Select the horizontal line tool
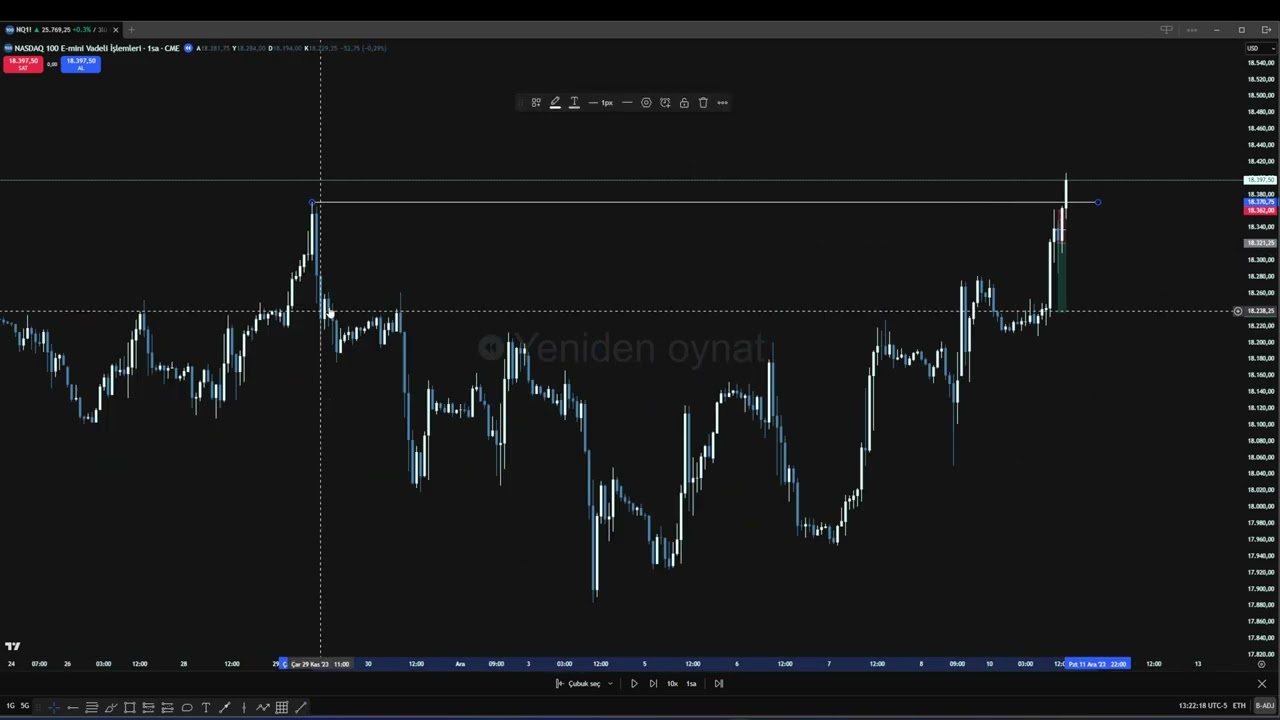The height and width of the screenshot is (720, 1280). pyautogui.click(x=73, y=708)
